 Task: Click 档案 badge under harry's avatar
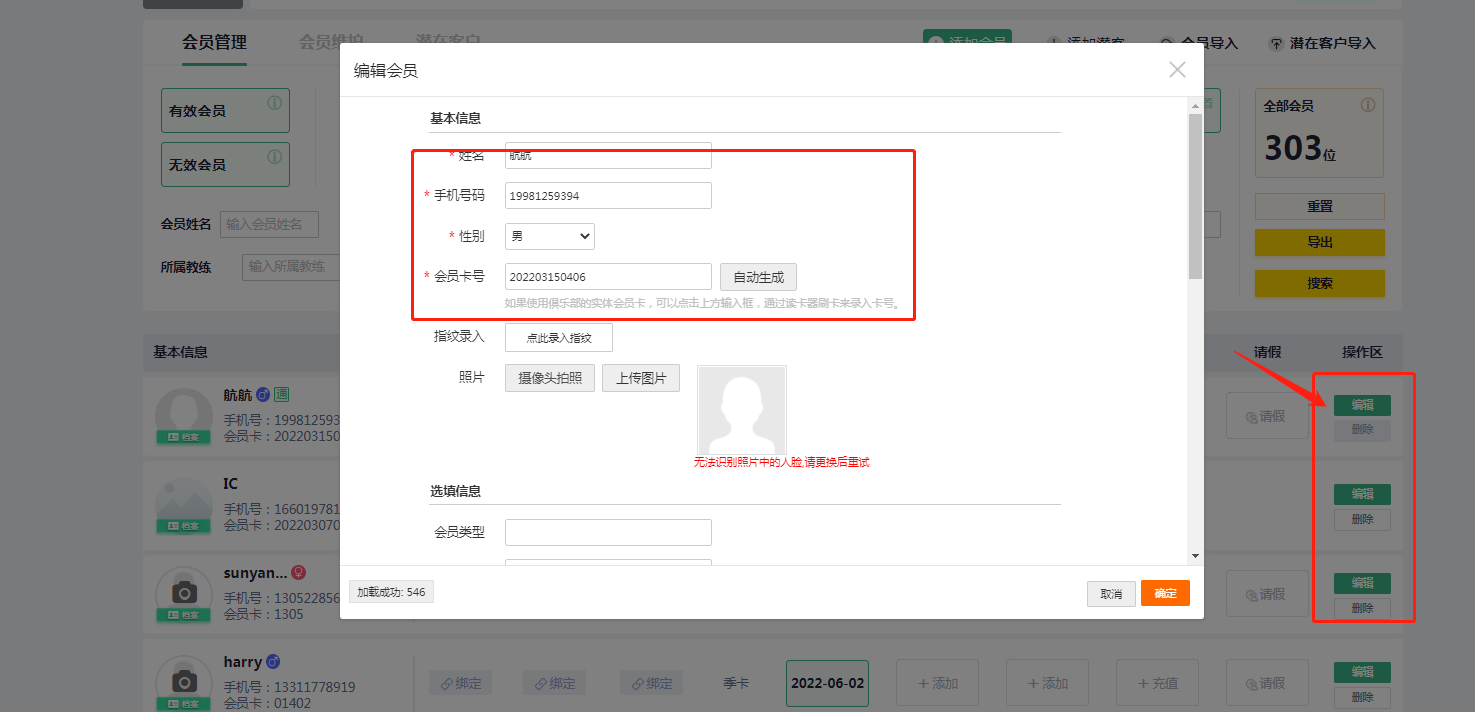pyautogui.click(x=184, y=703)
